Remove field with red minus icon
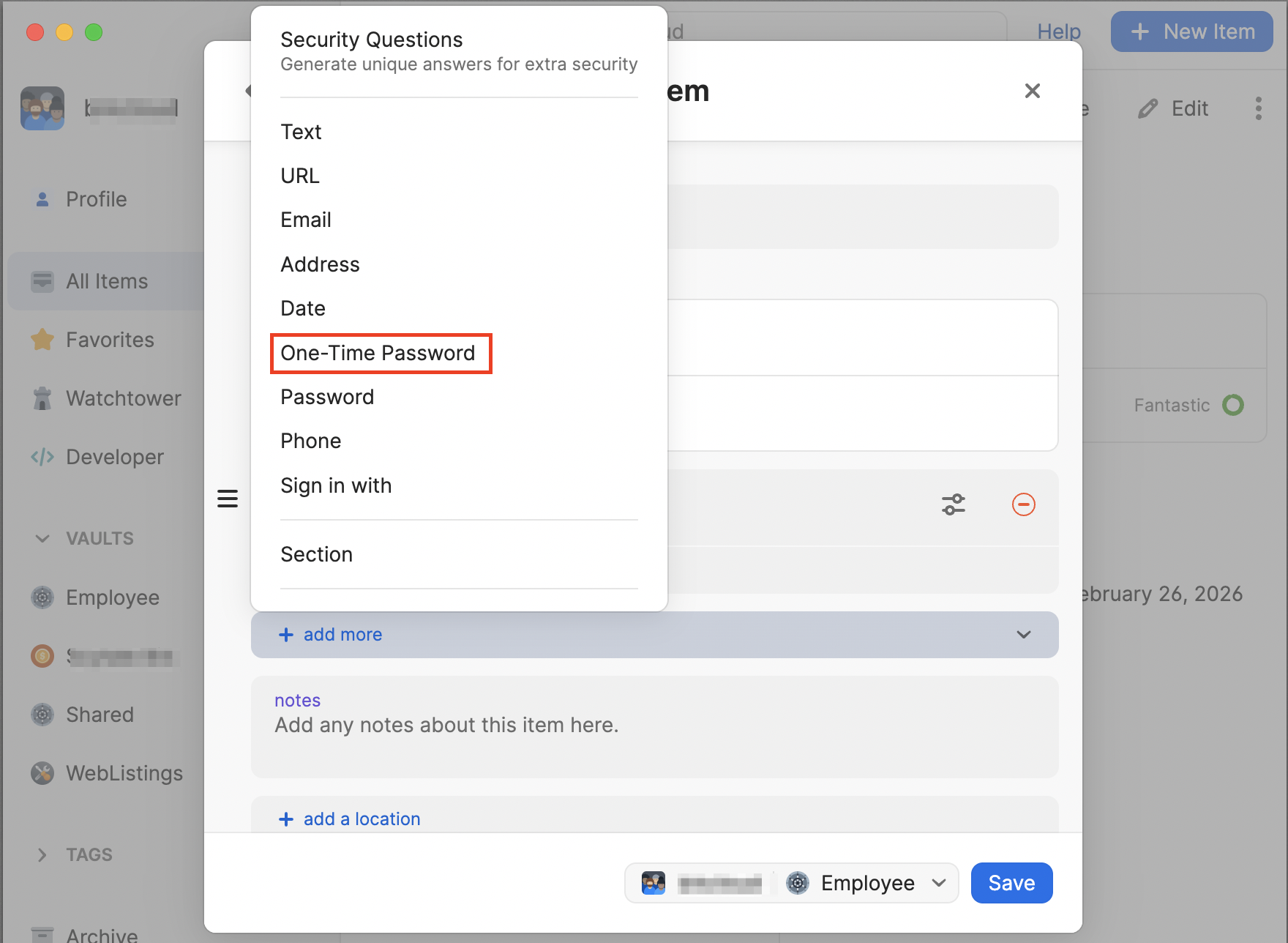 (1023, 504)
